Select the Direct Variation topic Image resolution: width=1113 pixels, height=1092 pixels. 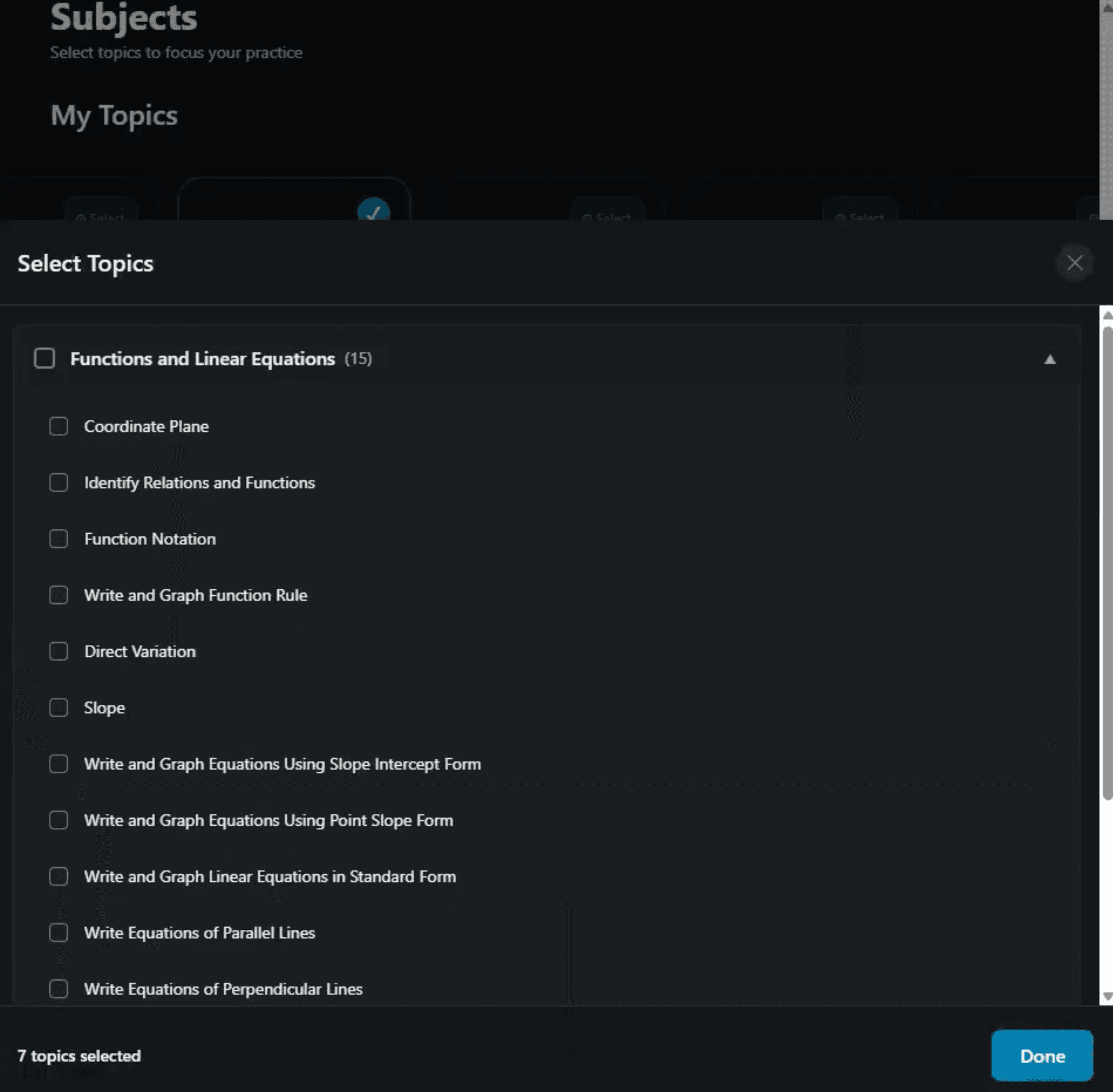pos(58,651)
